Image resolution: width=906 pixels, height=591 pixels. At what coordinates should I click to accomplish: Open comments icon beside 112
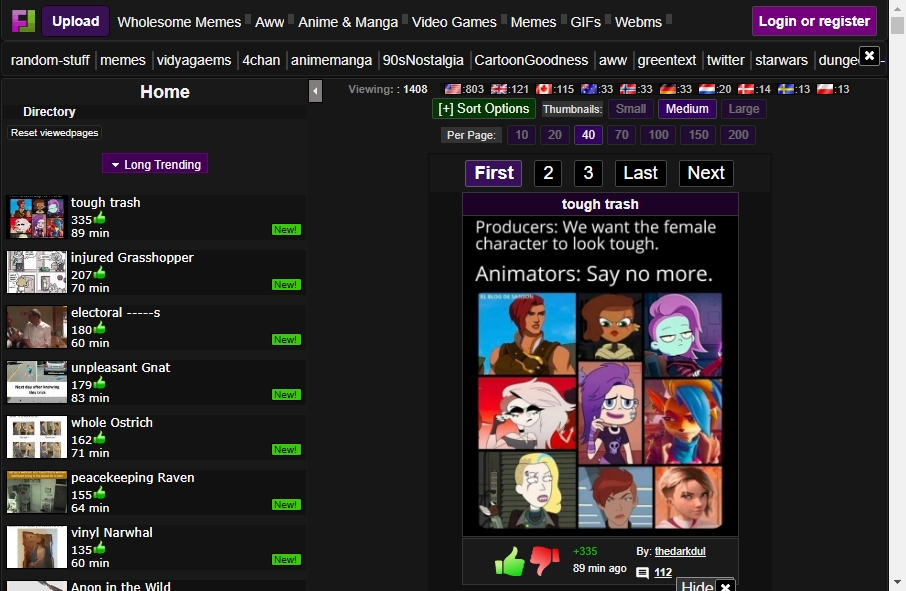click(x=643, y=573)
